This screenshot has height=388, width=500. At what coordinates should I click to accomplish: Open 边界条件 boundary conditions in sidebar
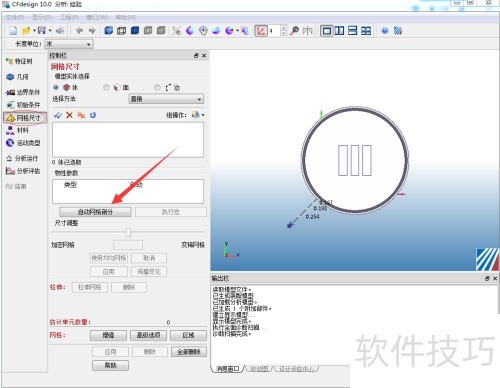tap(23, 92)
